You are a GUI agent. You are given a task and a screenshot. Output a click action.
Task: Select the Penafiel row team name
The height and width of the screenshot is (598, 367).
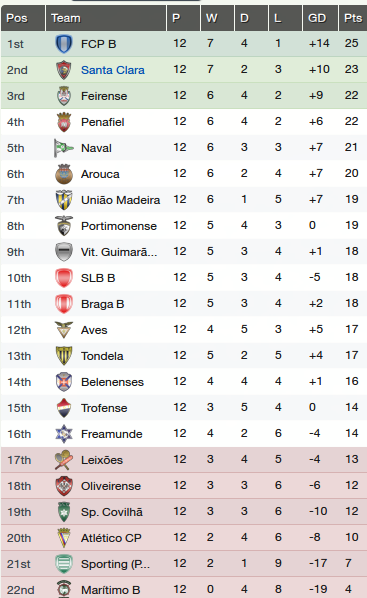(103, 122)
